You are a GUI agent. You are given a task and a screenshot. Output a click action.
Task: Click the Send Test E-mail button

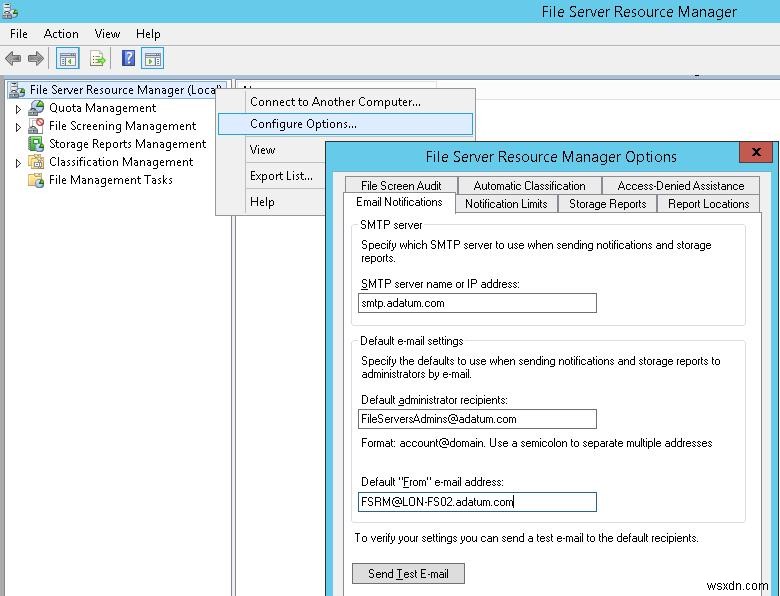(408, 574)
